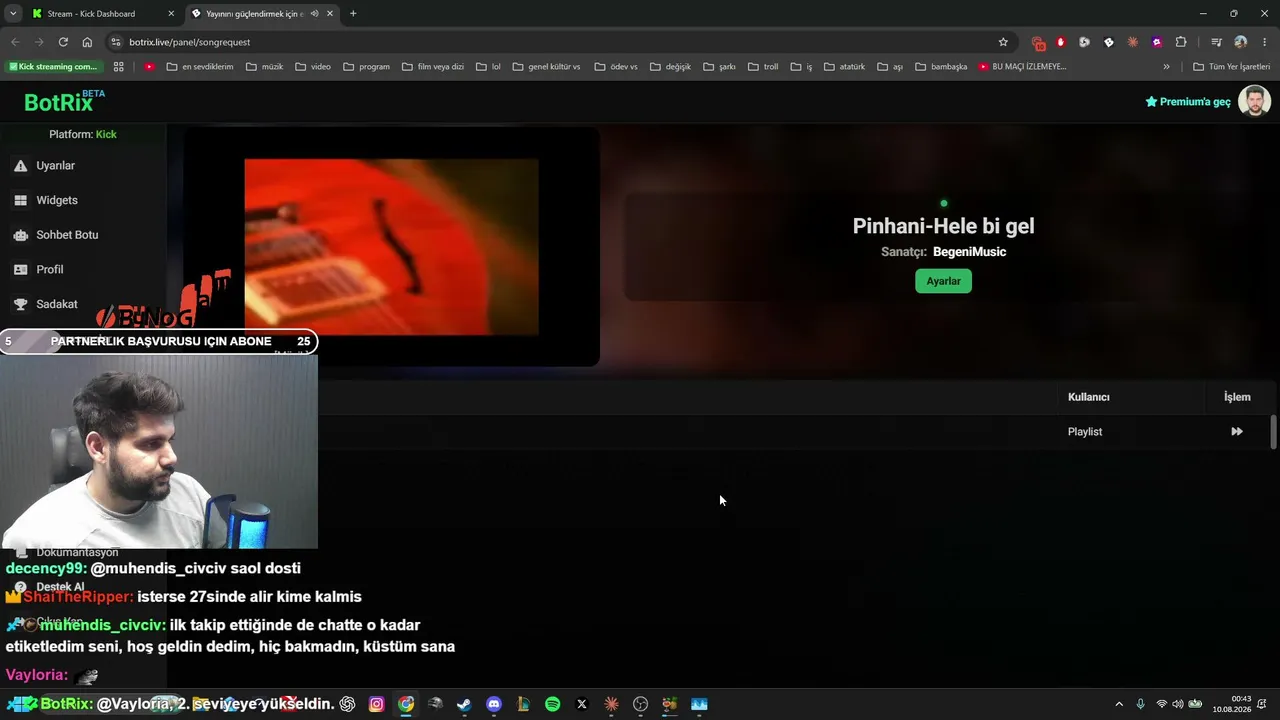Open the video bookmark folder
Screen dimensions: 1280x720
(313, 67)
